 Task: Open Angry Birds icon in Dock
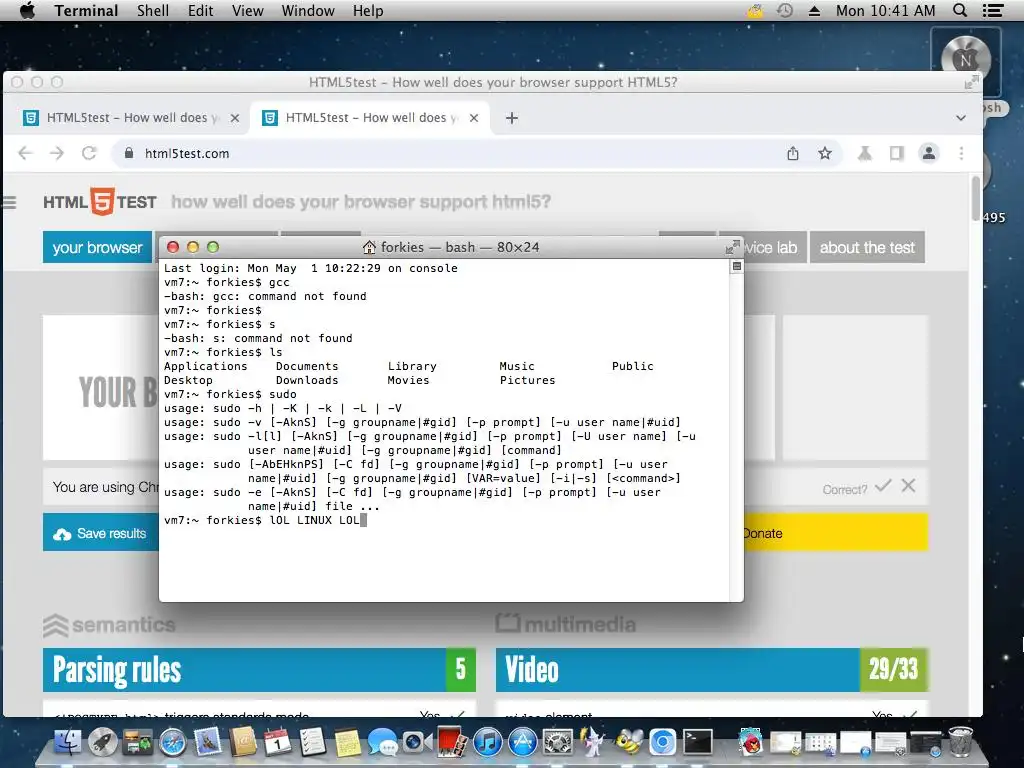pos(750,742)
